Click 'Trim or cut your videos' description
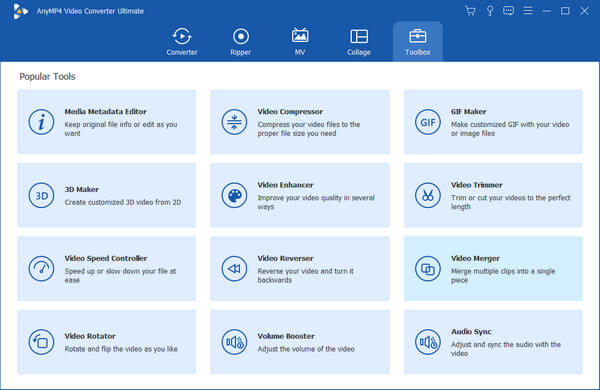The width and height of the screenshot is (600, 390). coord(511,202)
